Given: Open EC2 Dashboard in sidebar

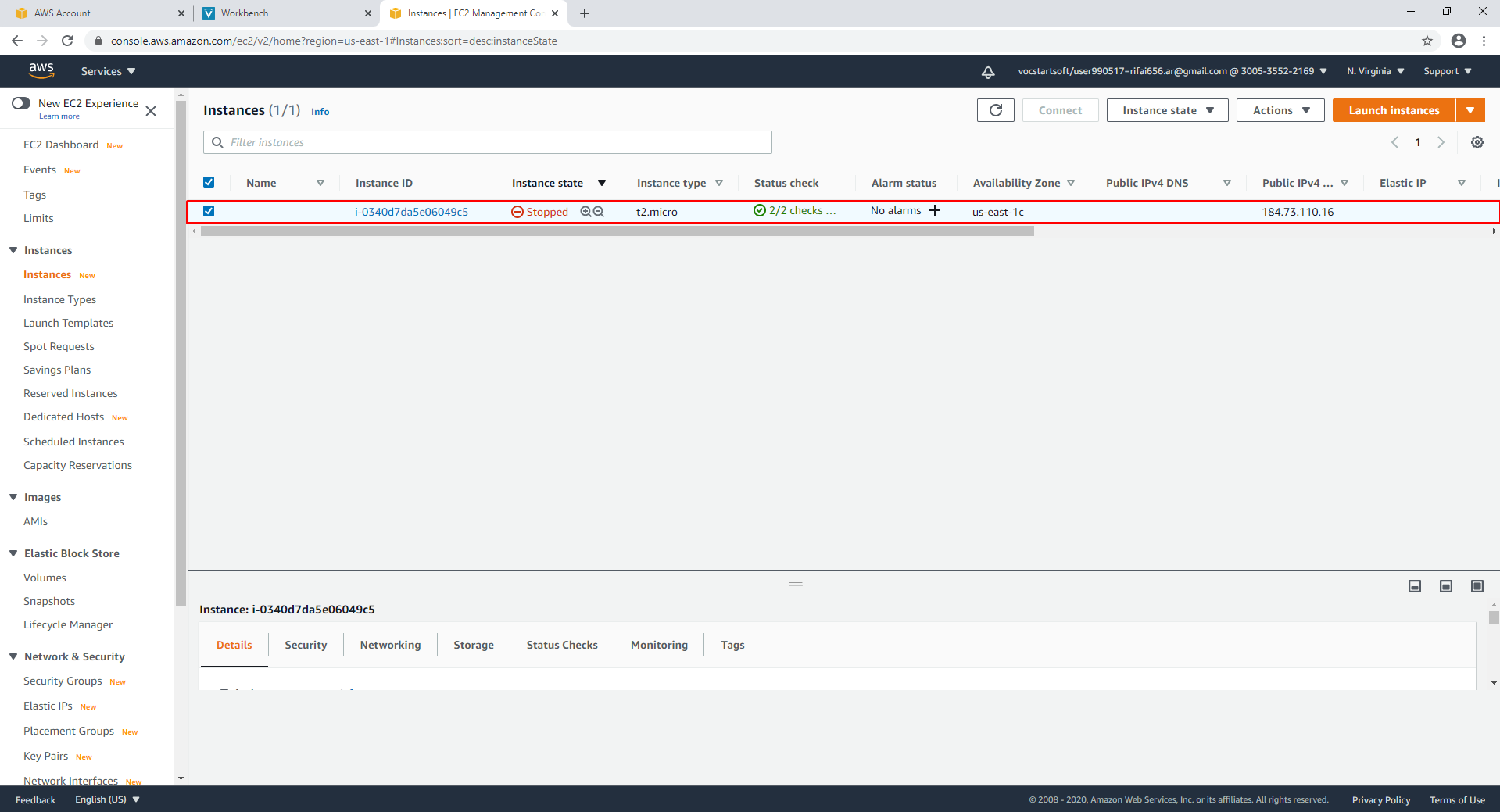Looking at the screenshot, I should (x=61, y=145).
